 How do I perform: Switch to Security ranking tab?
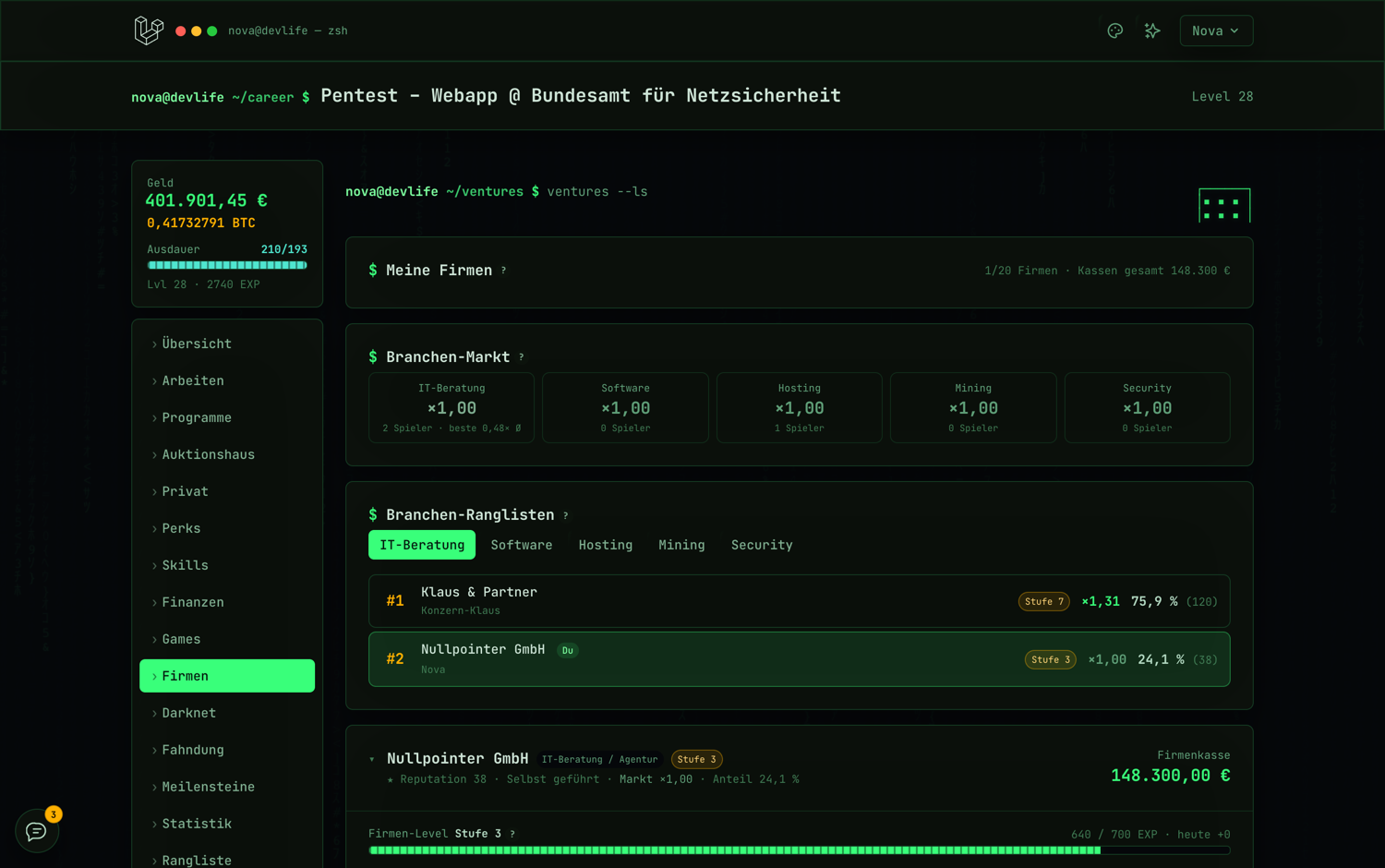(762, 545)
